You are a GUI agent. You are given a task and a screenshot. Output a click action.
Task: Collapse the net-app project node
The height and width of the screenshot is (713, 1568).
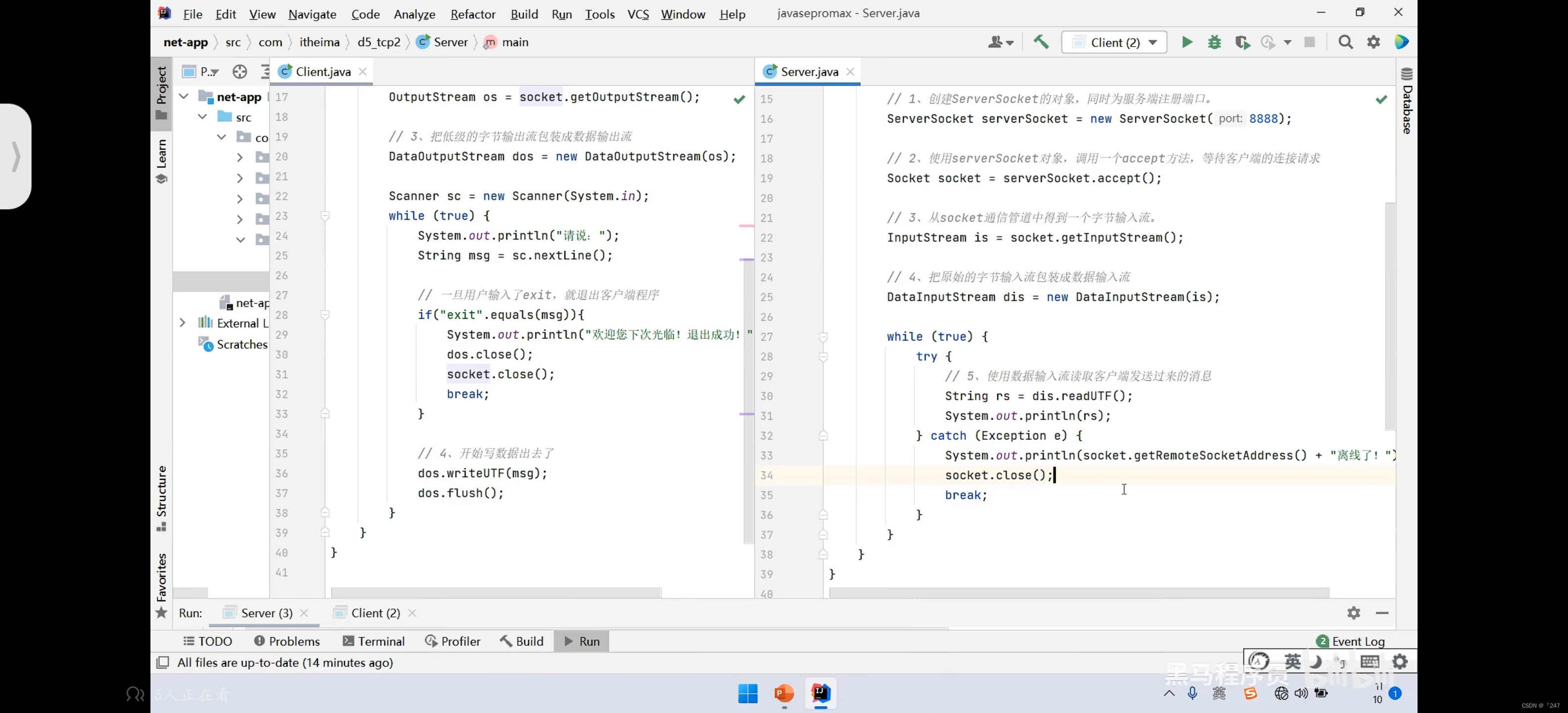point(183,97)
